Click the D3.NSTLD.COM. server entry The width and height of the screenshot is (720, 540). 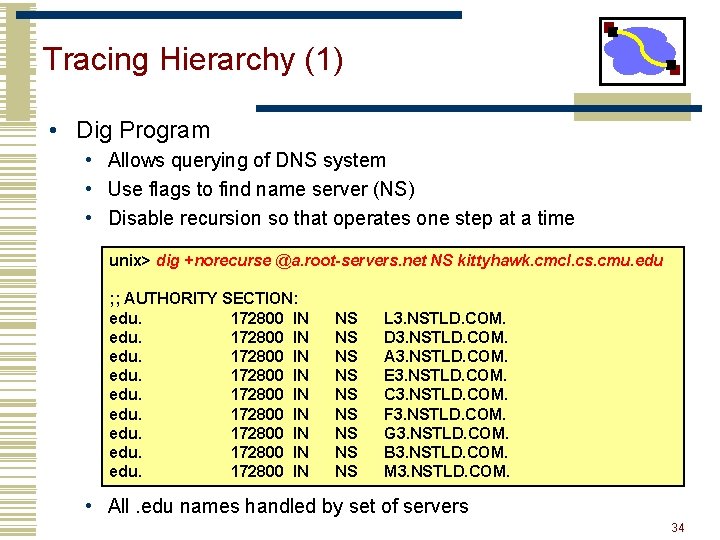(445, 338)
